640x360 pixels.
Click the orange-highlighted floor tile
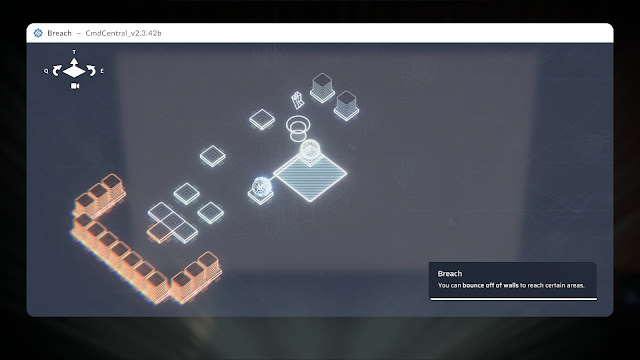(x=159, y=233)
